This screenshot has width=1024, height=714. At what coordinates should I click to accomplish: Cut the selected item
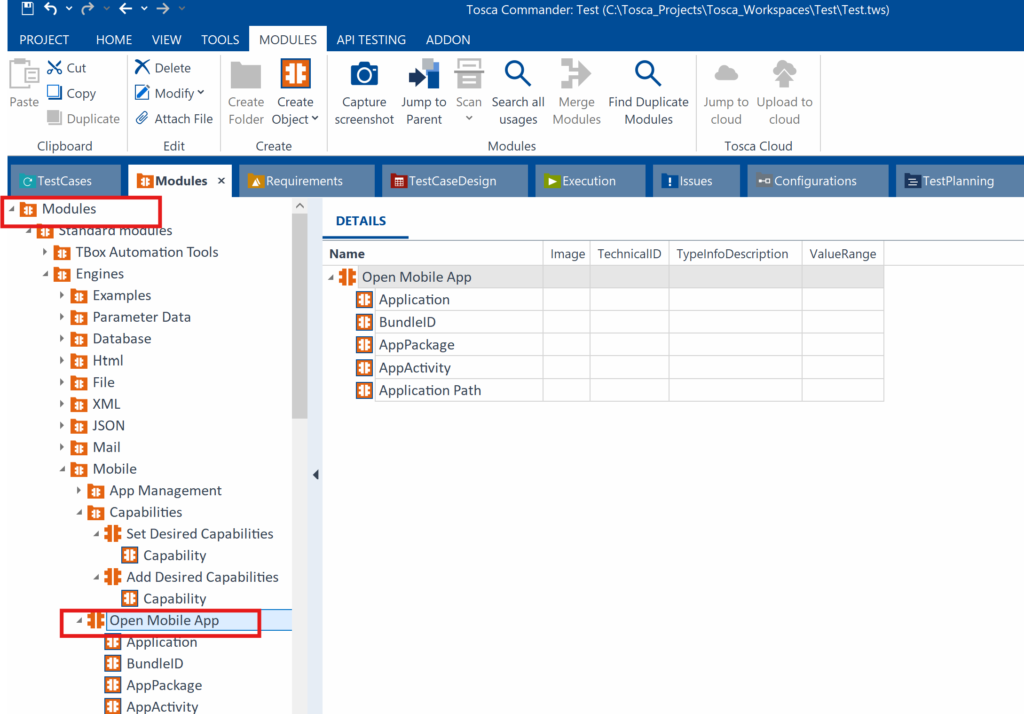(x=67, y=67)
